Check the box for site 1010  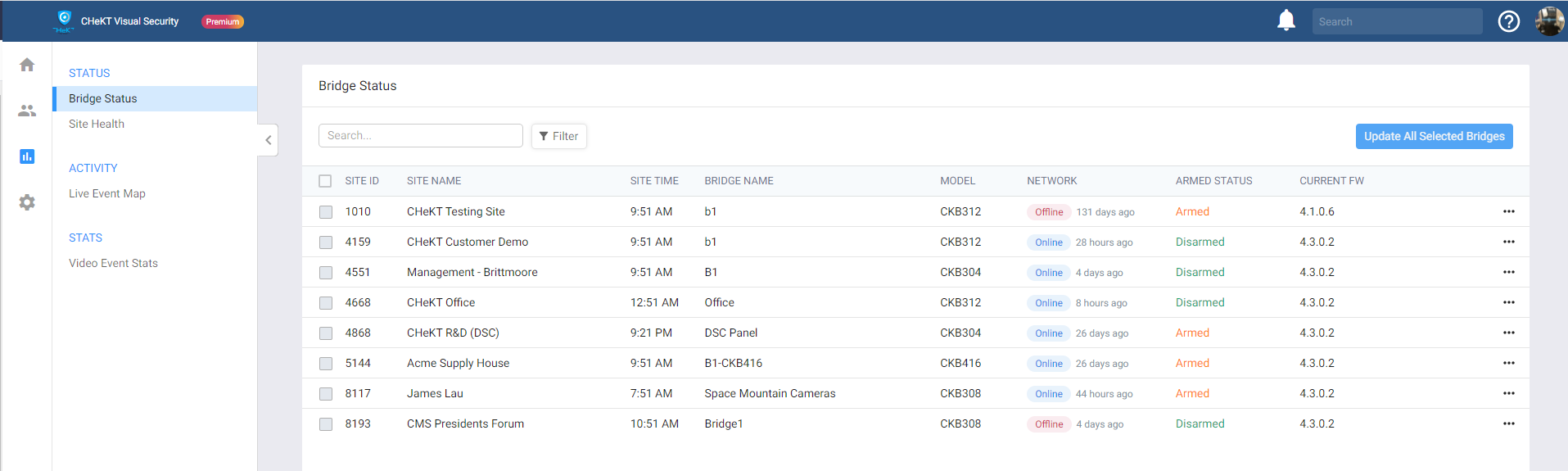(326, 212)
